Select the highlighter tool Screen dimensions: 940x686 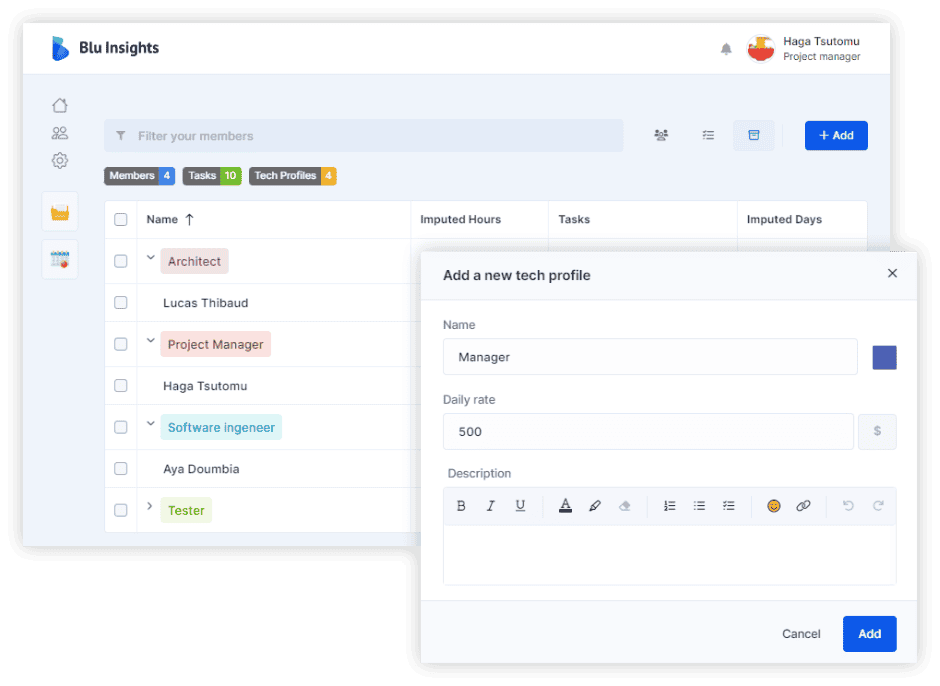point(595,506)
